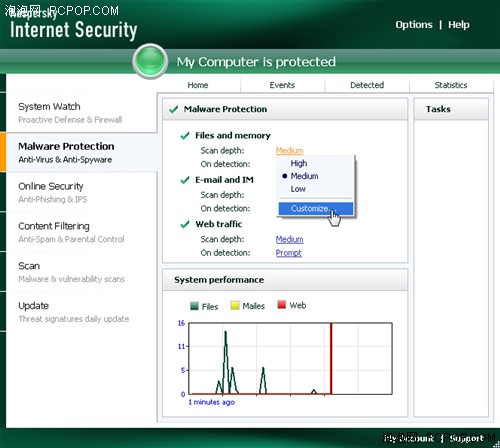500x448 pixels.
Task: Open the Files and memory scan depth dropdown
Action: 289,151
